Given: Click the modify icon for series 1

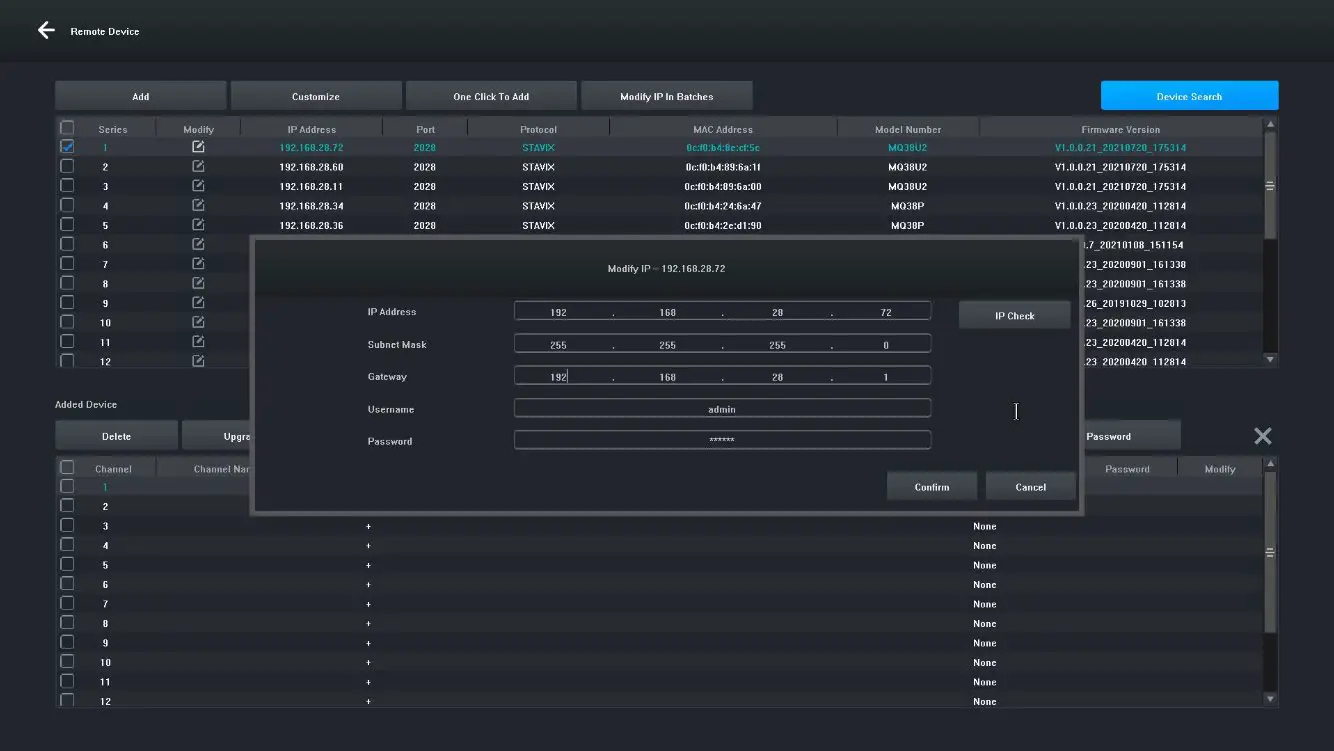Looking at the screenshot, I should point(198,147).
